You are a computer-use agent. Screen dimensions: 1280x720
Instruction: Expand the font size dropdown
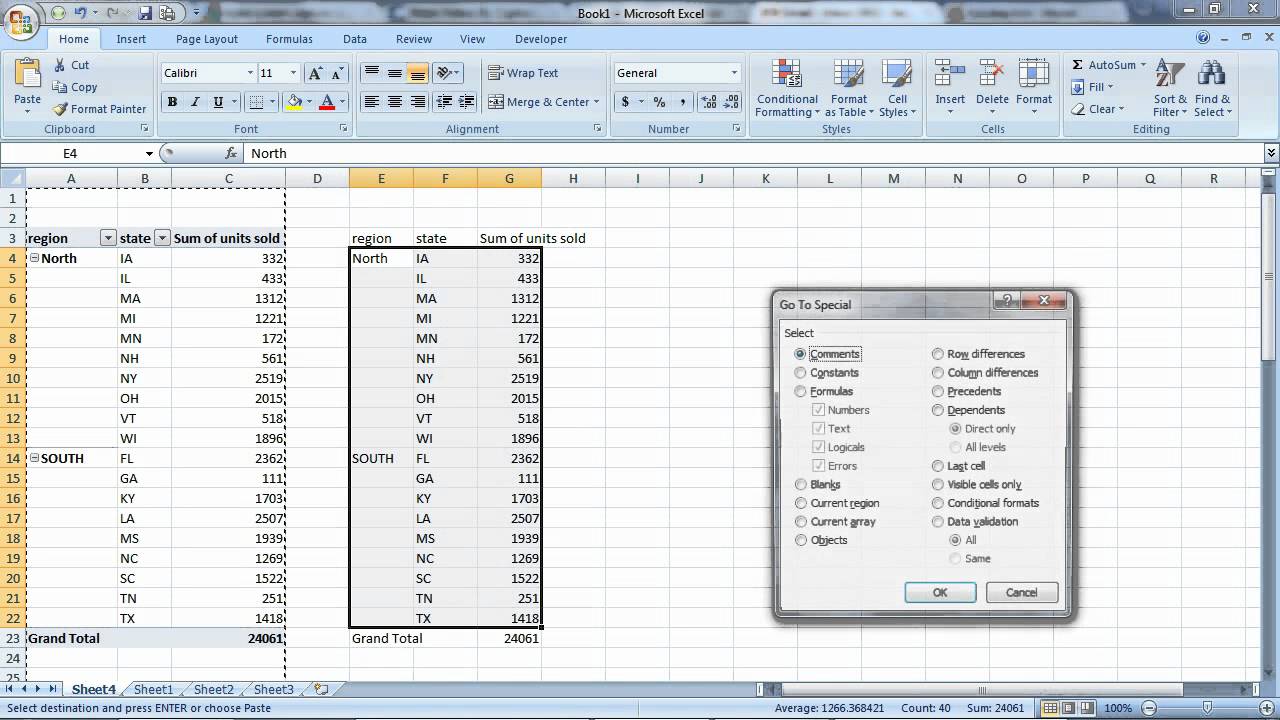point(293,73)
